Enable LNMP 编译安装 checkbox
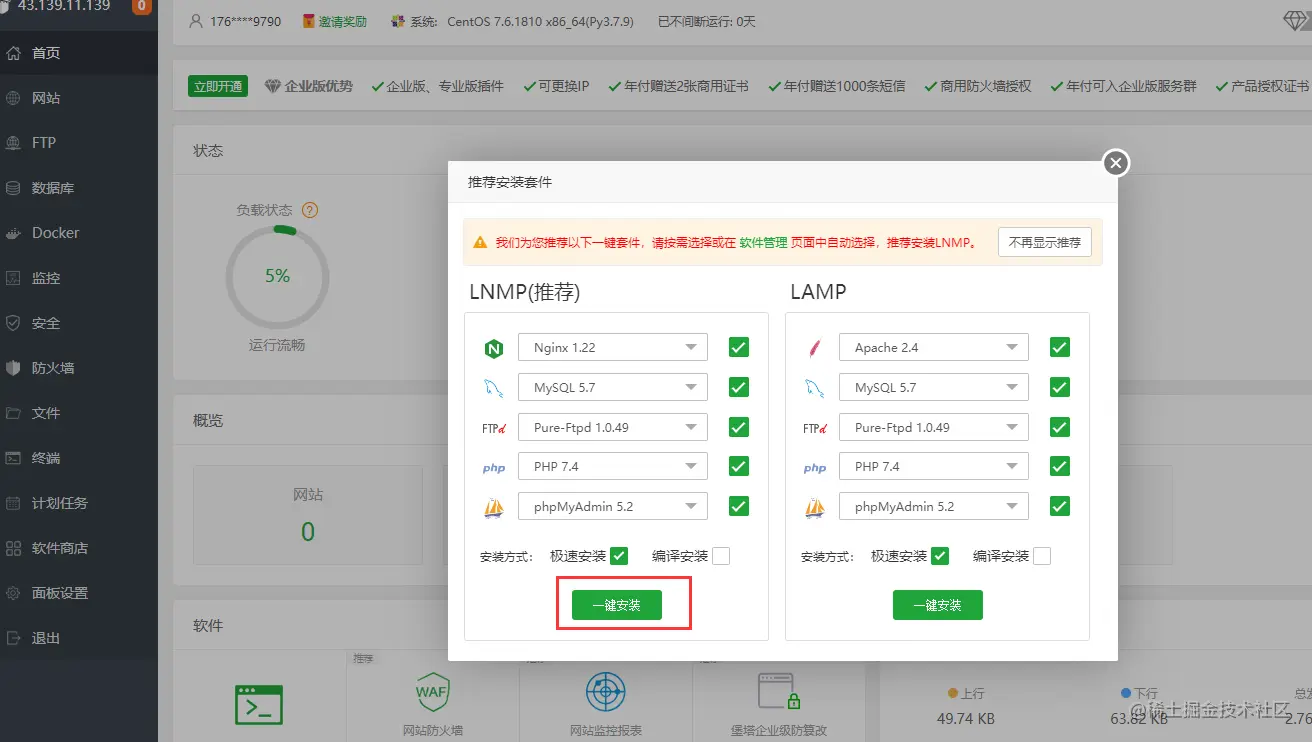The width and height of the screenshot is (1312, 742). pos(721,556)
